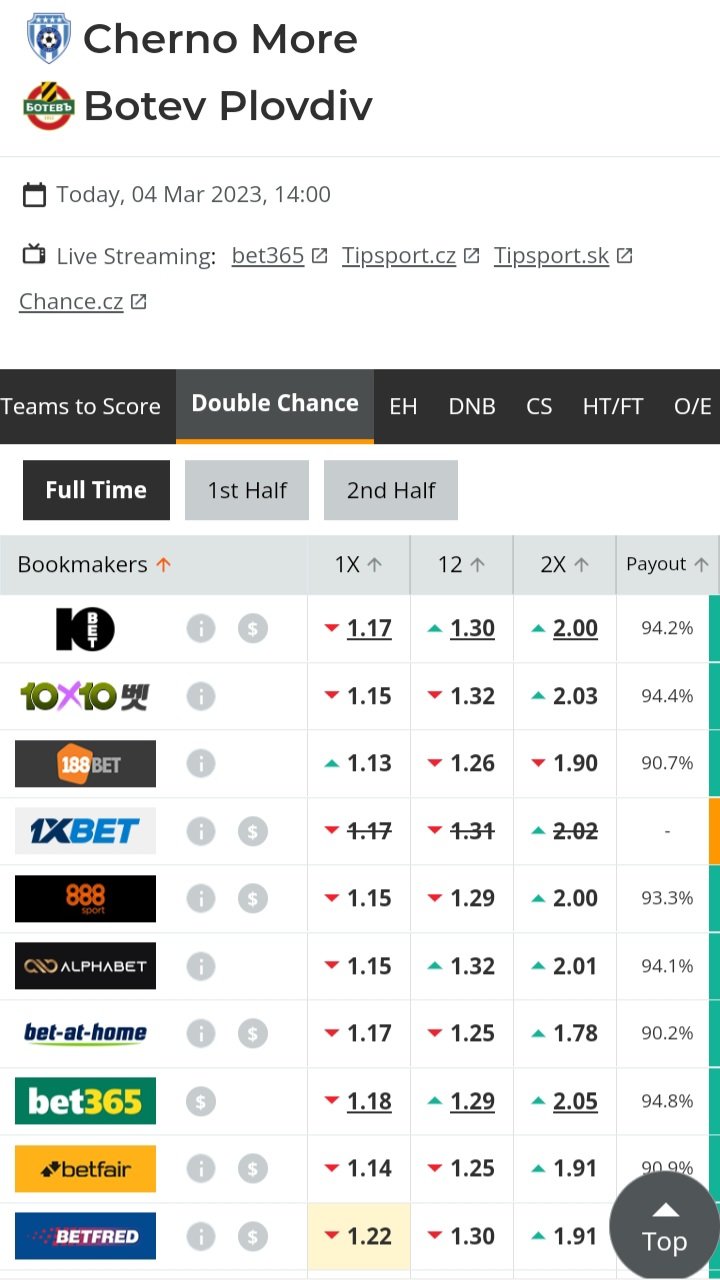Click the info icon beside Alphabet
The height and width of the screenshot is (1280, 720).
[x=201, y=966]
